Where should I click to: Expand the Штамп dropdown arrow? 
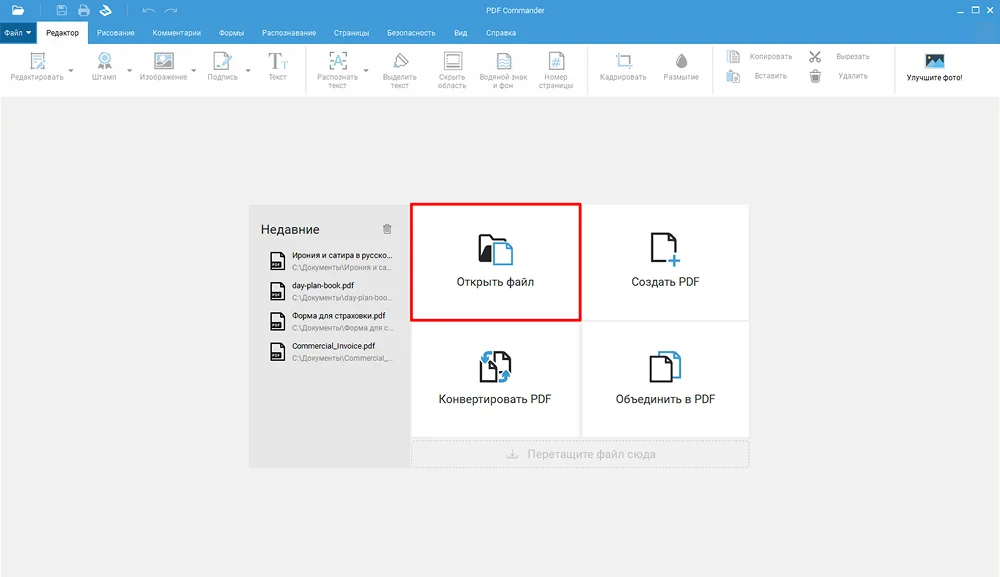pyautogui.click(x=129, y=71)
